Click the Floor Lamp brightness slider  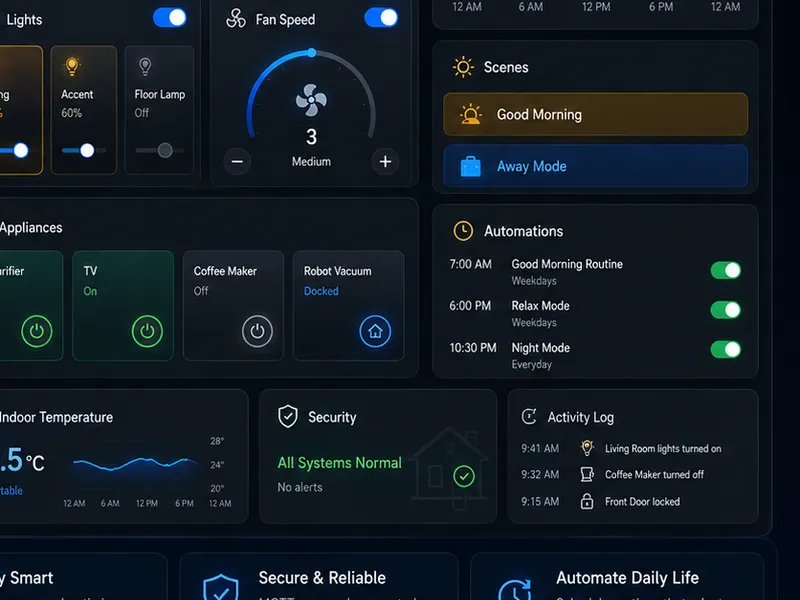160,151
